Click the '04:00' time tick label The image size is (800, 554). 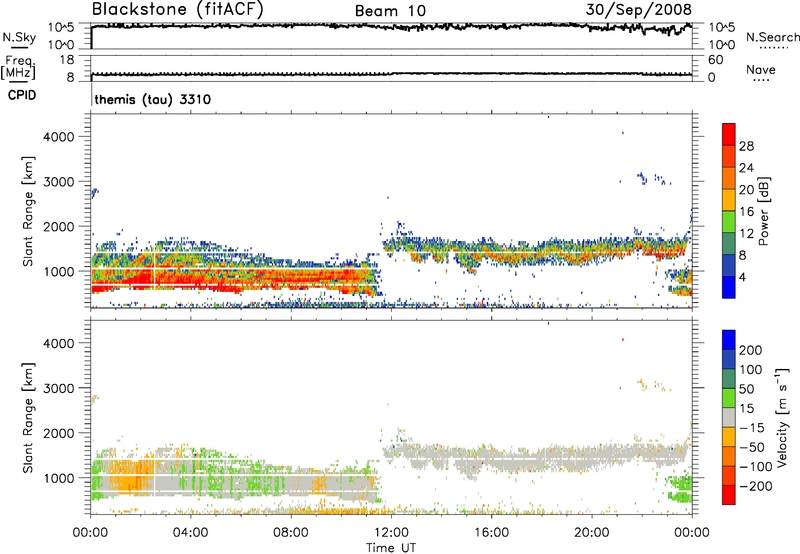tap(190, 533)
